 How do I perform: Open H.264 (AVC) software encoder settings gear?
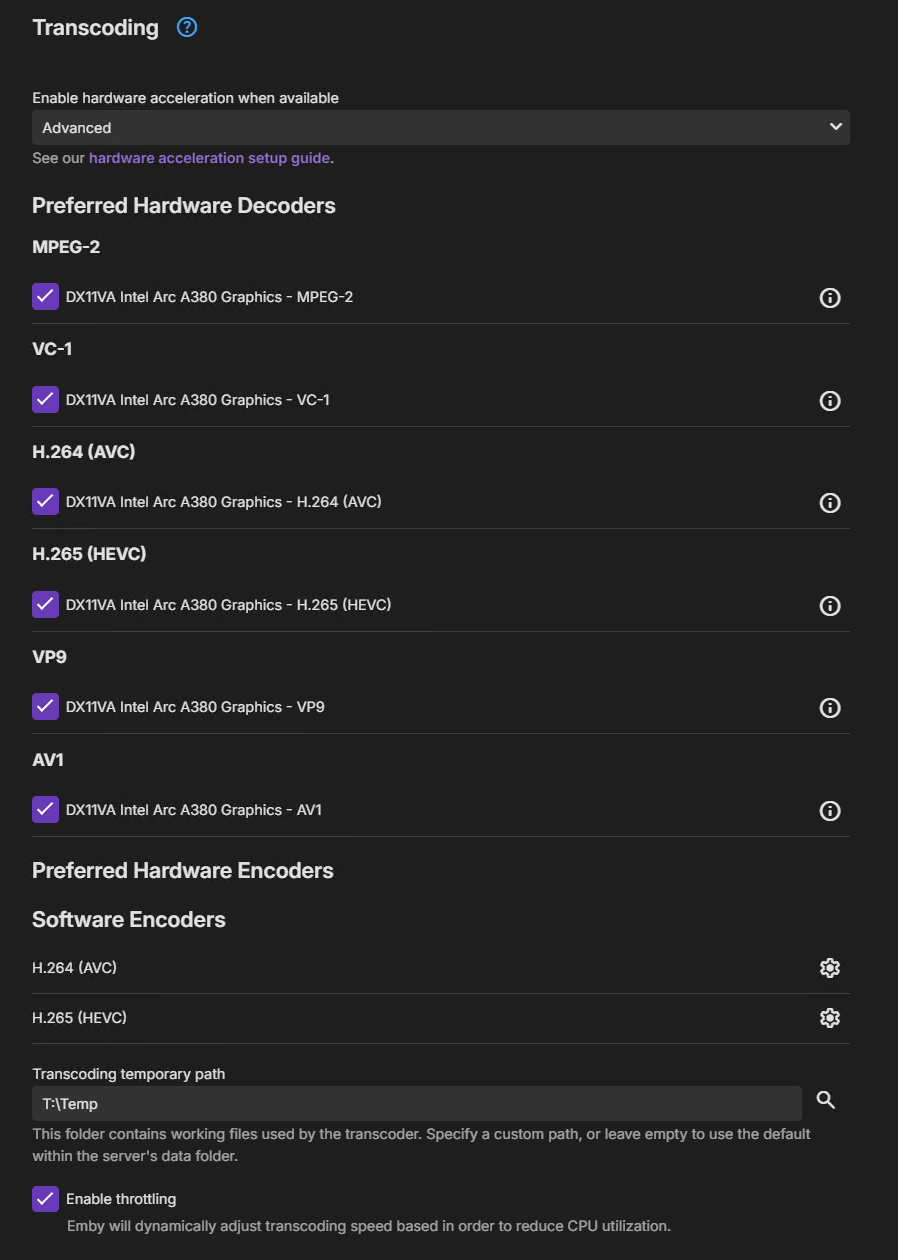(830, 968)
